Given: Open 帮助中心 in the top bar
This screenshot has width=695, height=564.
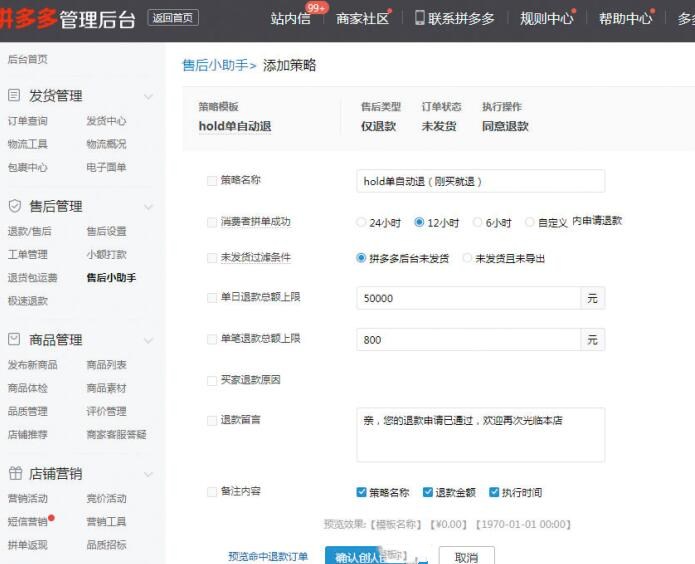Looking at the screenshot, I should pos(625,19).
